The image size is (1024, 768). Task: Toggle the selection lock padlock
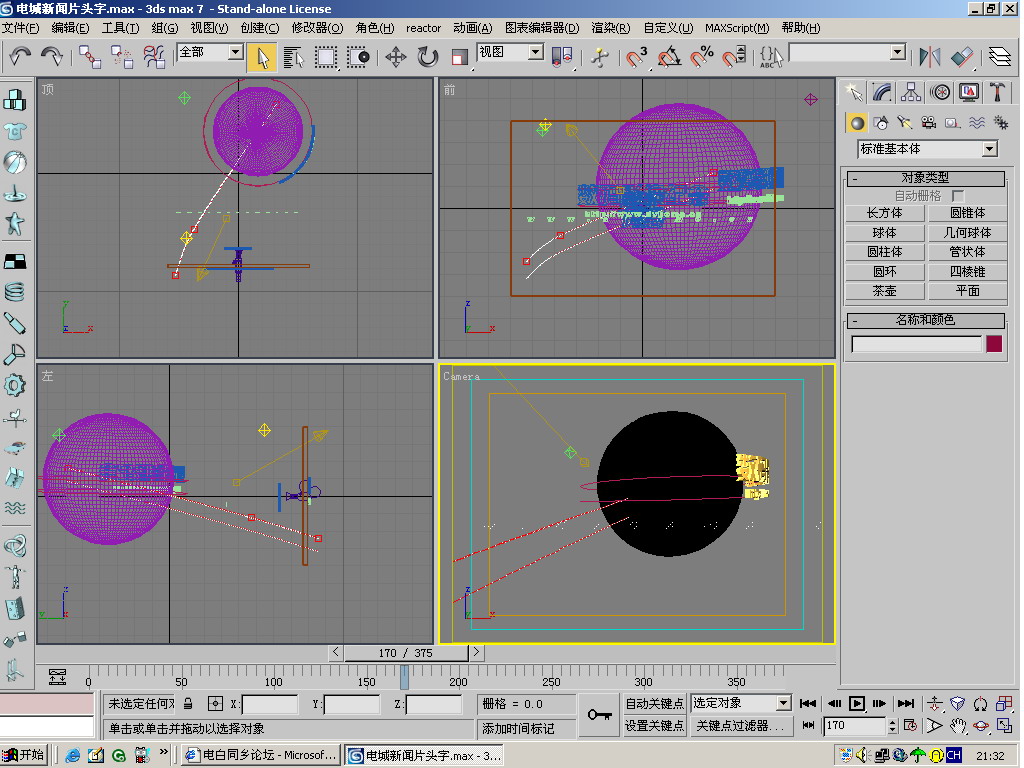coord(188,704)
